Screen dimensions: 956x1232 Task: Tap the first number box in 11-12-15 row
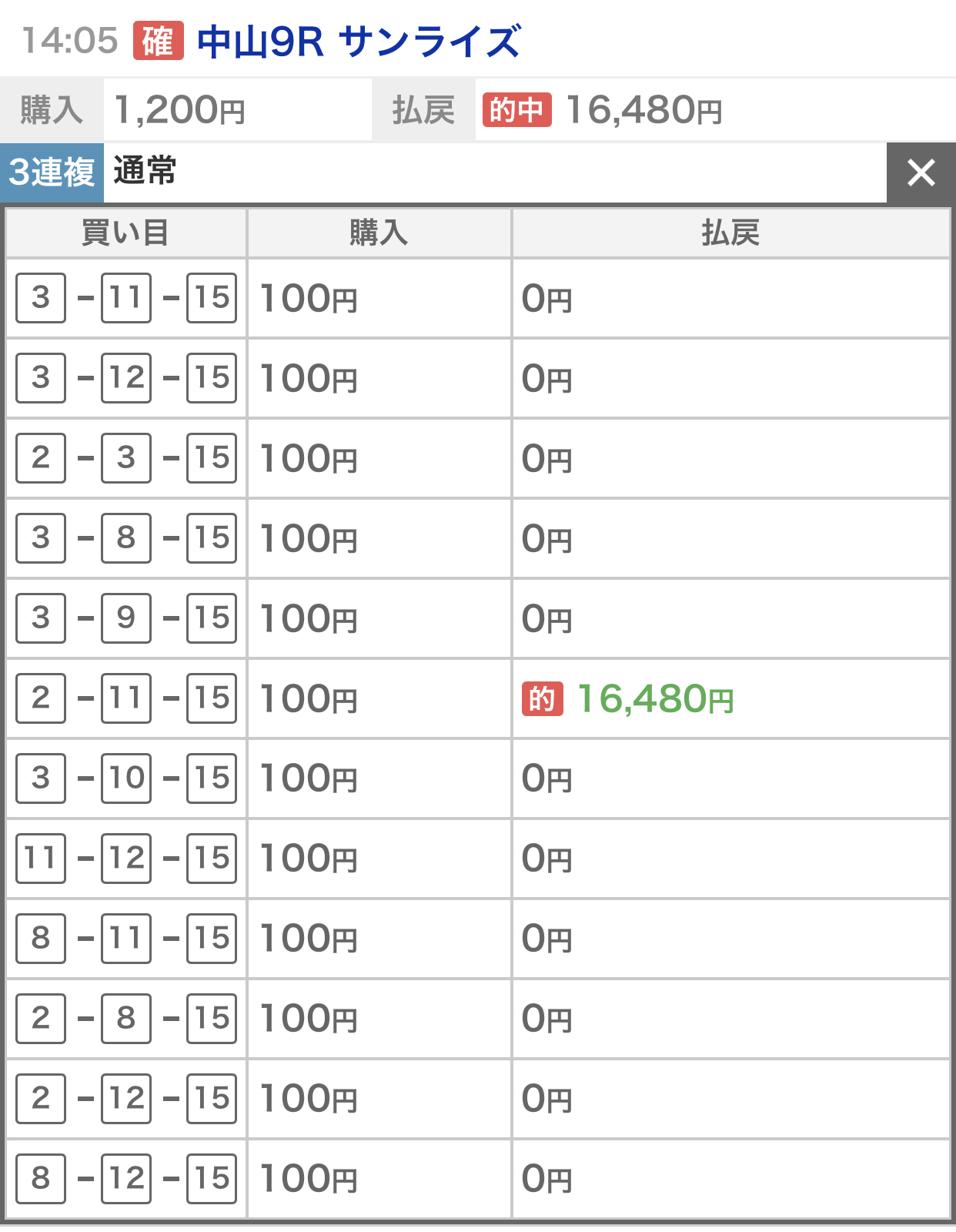(x=41, y=859)
